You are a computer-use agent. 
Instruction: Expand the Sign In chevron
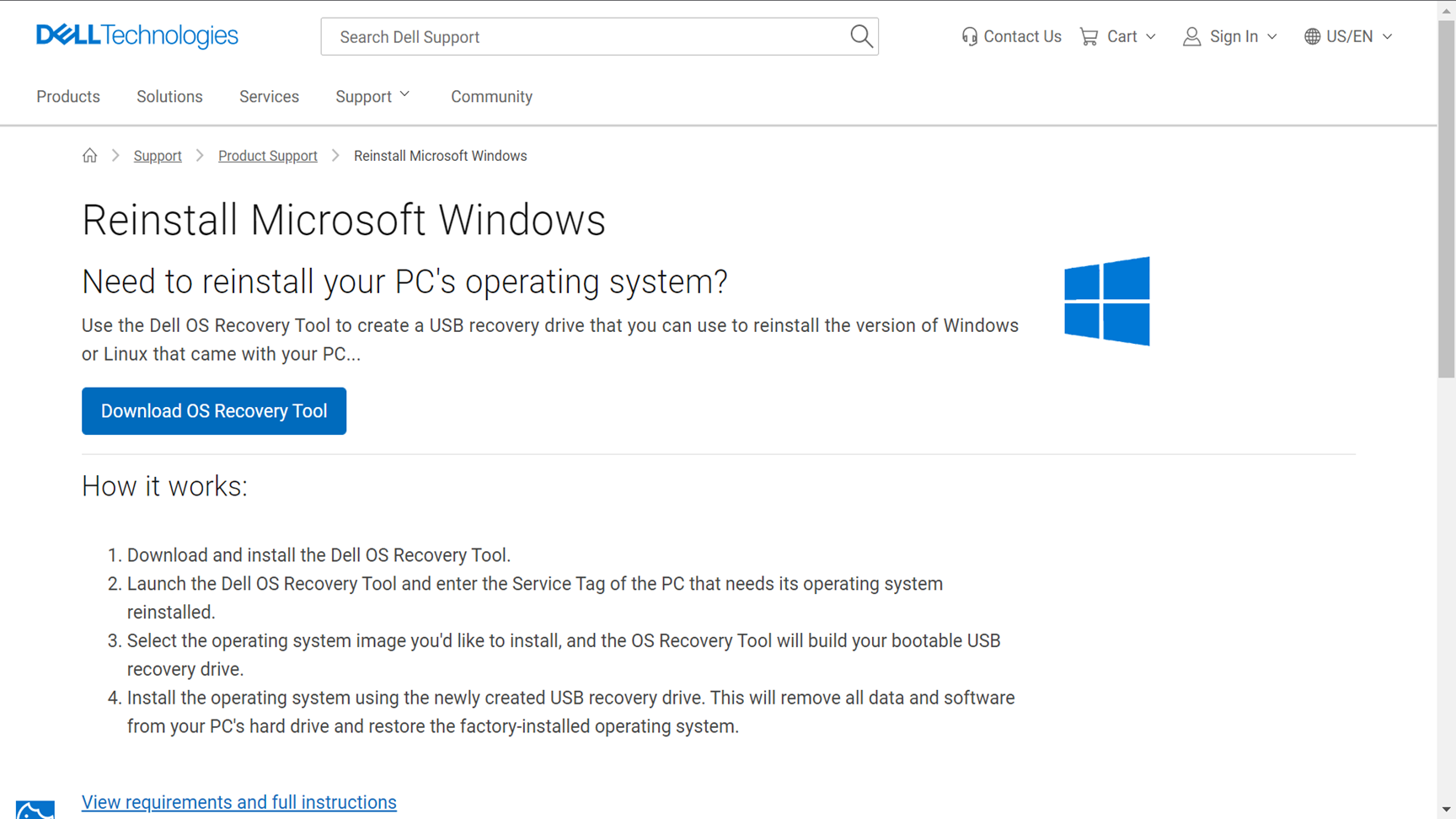[x=1272, y=36]
